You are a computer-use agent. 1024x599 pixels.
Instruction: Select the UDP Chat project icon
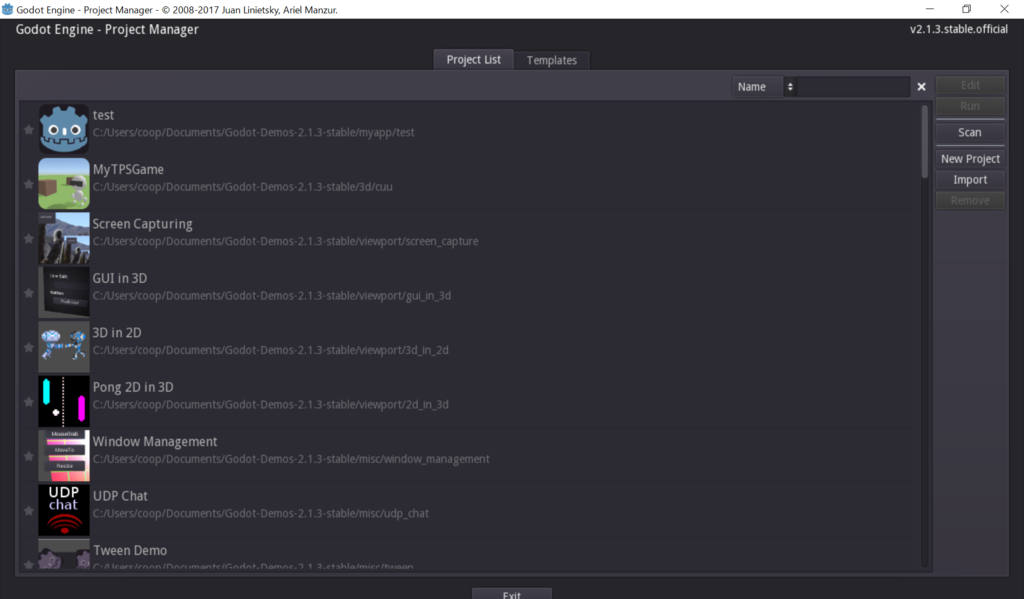tap(64, 510)
